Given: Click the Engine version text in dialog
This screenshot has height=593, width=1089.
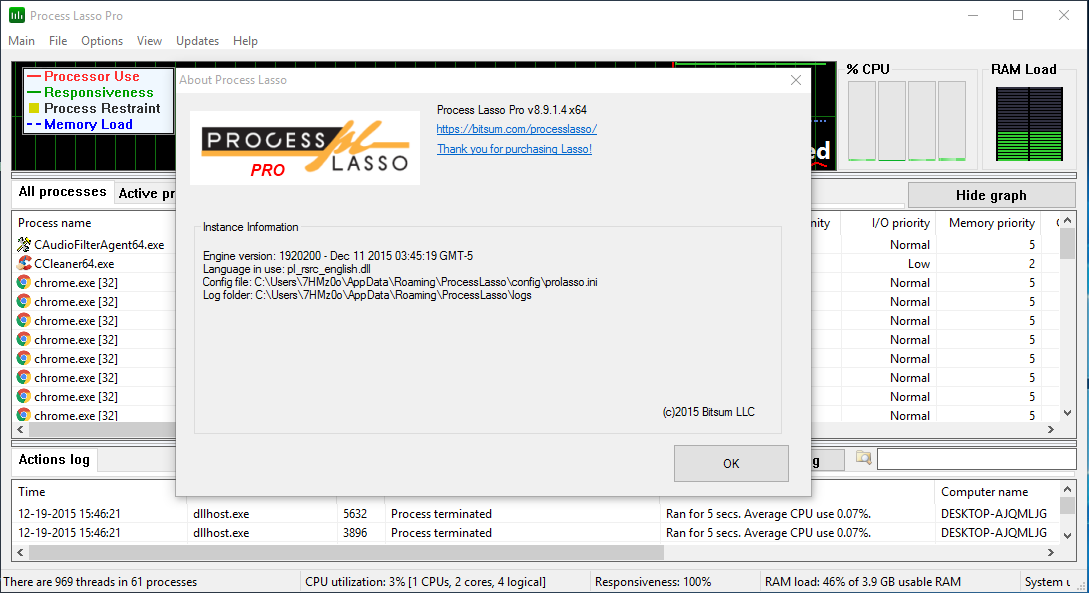Looking at the screenshot, I should 338,256.
